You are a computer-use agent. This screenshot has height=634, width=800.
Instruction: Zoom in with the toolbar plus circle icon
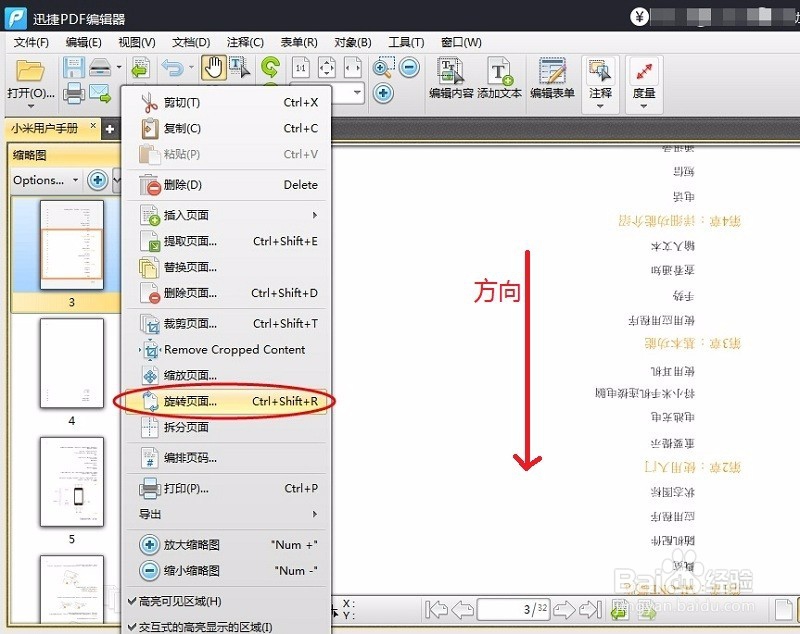click(x=383, y=93)
